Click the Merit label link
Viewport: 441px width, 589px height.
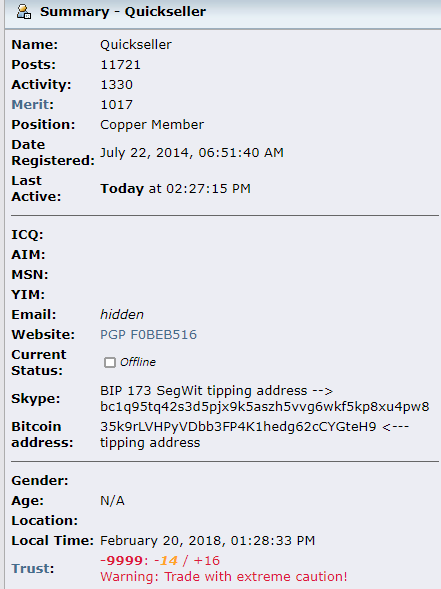point(33,104)
